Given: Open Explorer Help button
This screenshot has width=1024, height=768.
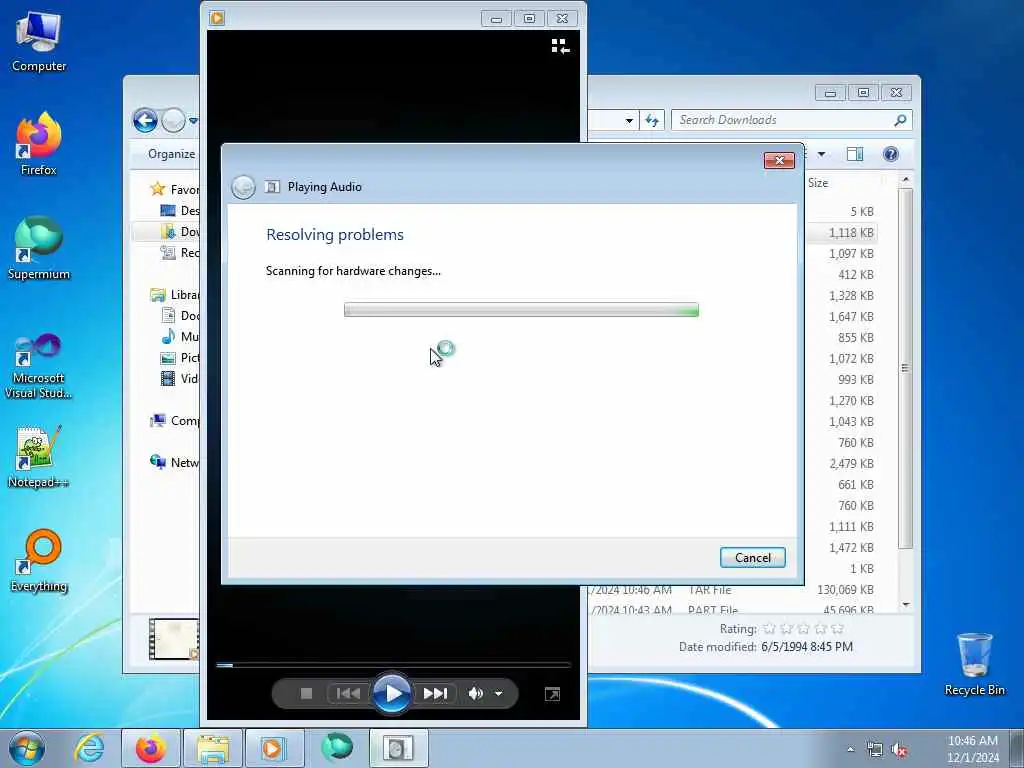Looking at the screenshot, I should [x=891, y=154].
